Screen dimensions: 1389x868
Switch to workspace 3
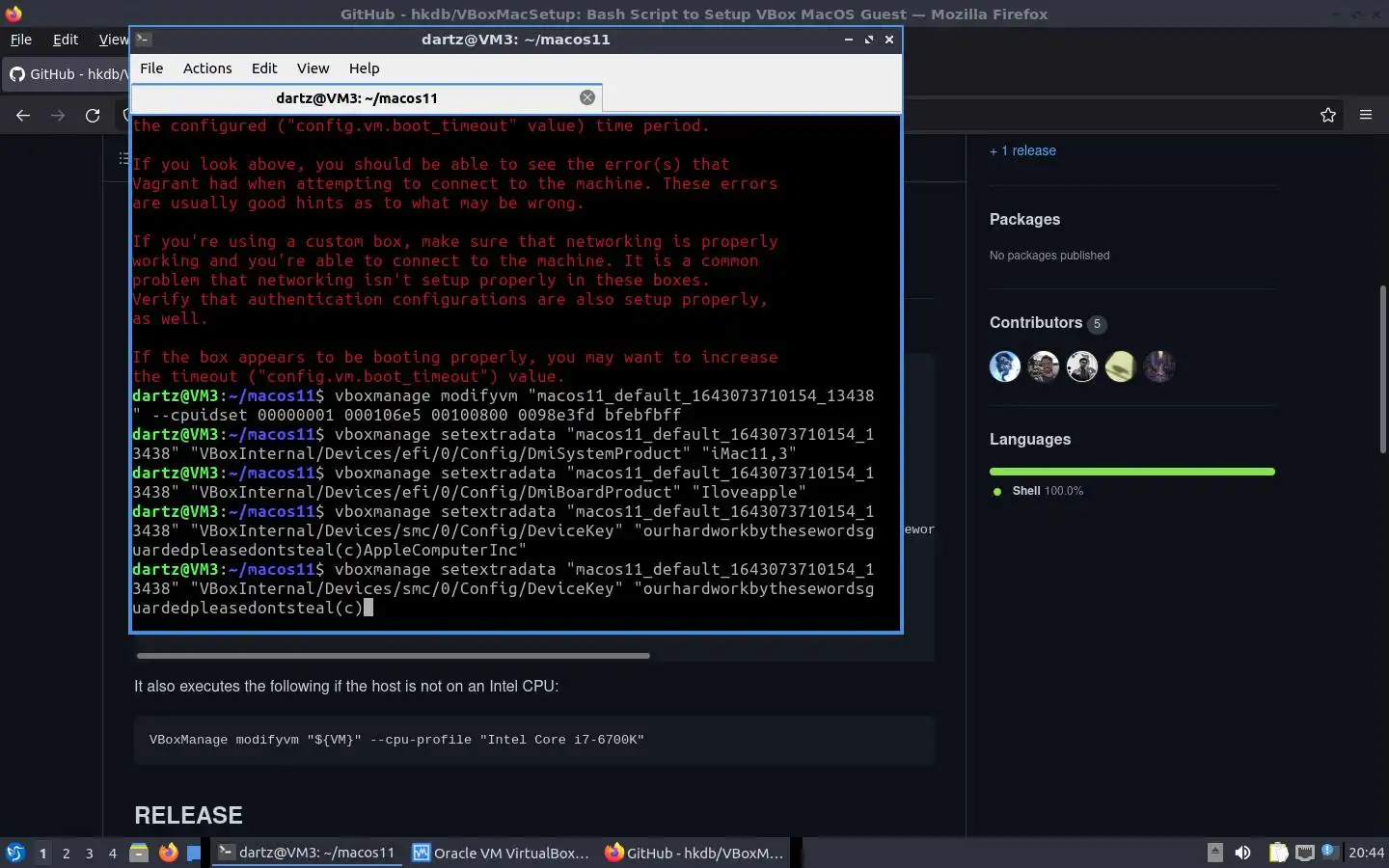[90, 853]
